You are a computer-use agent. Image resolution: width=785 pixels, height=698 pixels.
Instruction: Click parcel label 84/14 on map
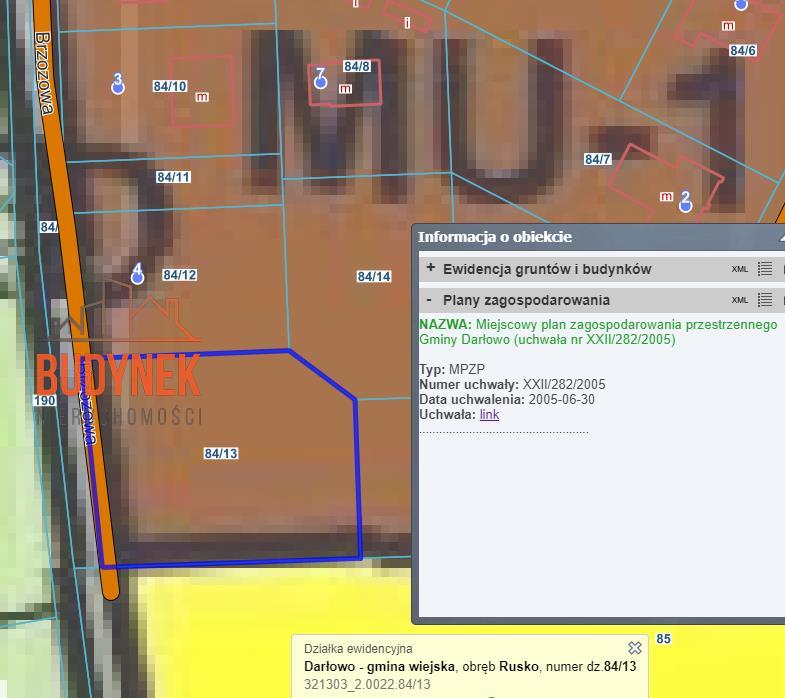click(x=374, y=277)
